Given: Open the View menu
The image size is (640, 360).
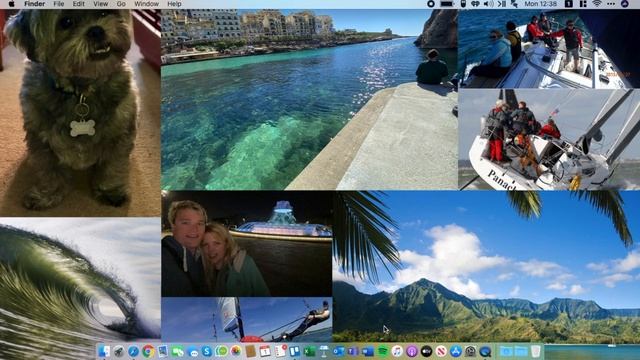Looking at the screenshot, I should click(x=100, y=4).
